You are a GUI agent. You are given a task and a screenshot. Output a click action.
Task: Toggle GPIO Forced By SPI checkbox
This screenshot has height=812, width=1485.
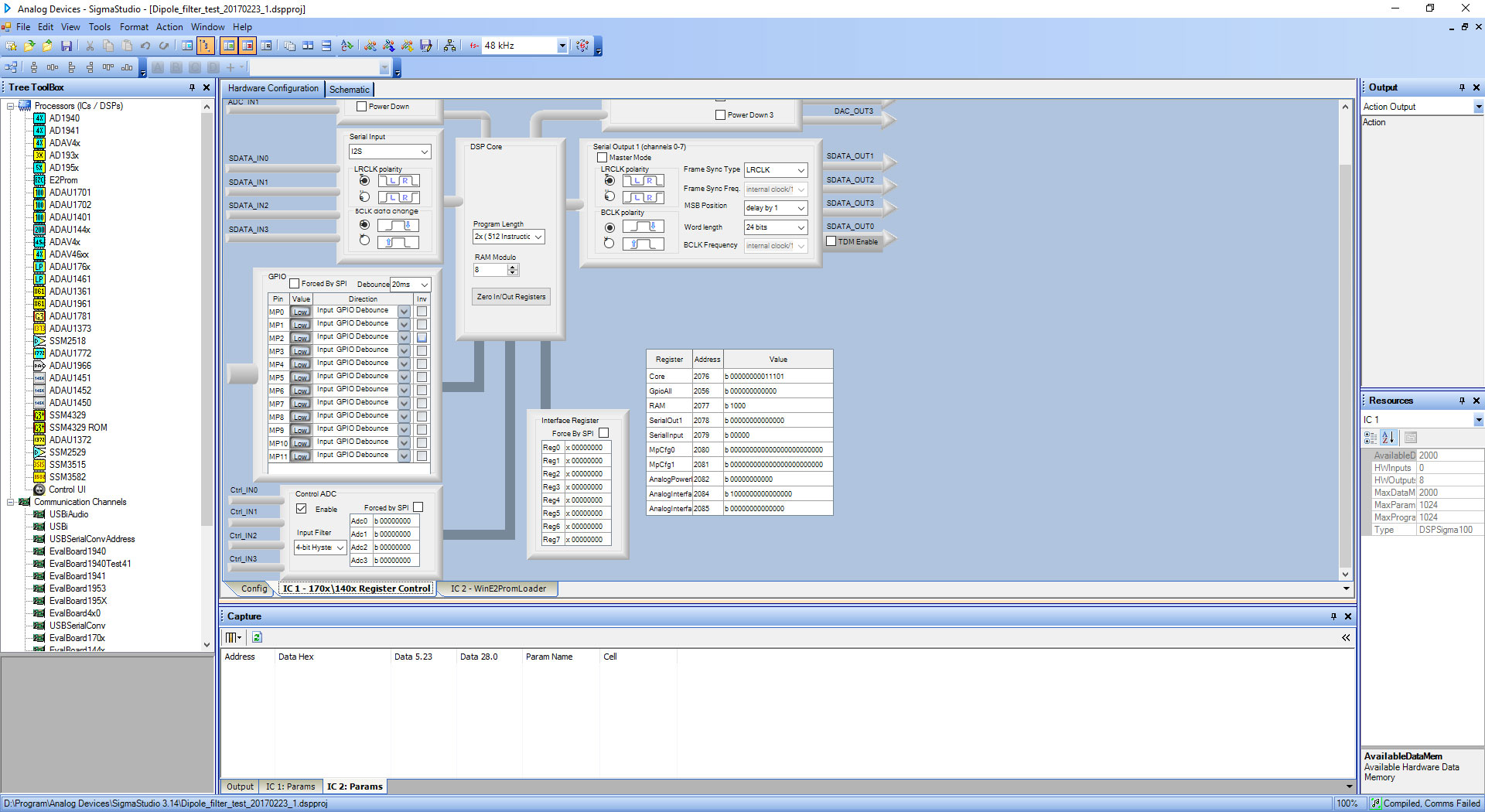[295, 284]
